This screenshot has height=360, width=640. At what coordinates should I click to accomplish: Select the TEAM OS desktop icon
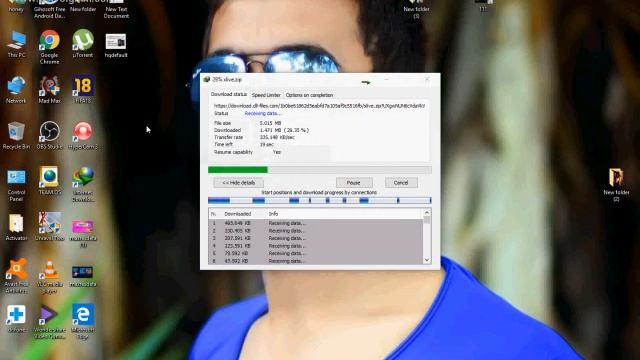point(49,181)
